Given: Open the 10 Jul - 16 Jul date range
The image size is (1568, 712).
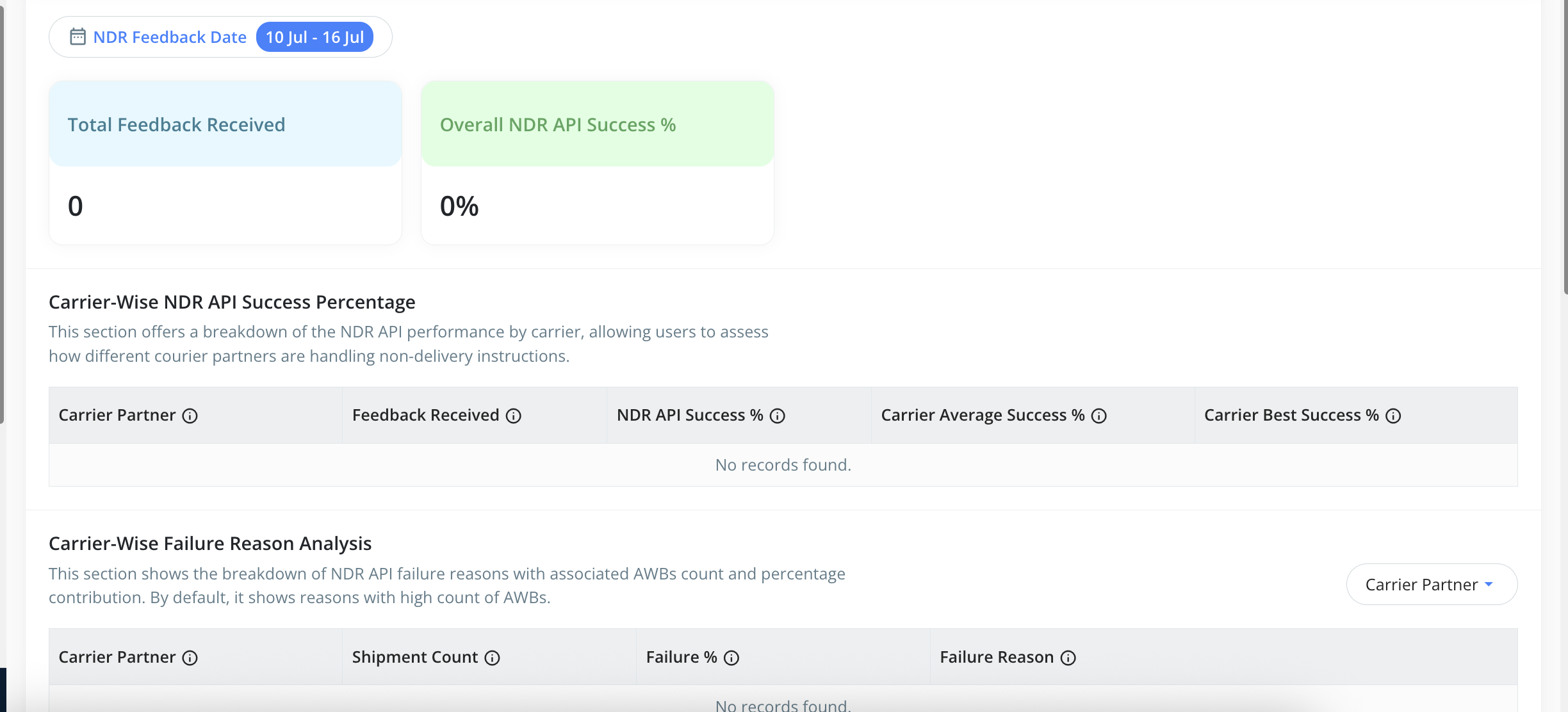Looking at the screenshot, I should 314,37.
